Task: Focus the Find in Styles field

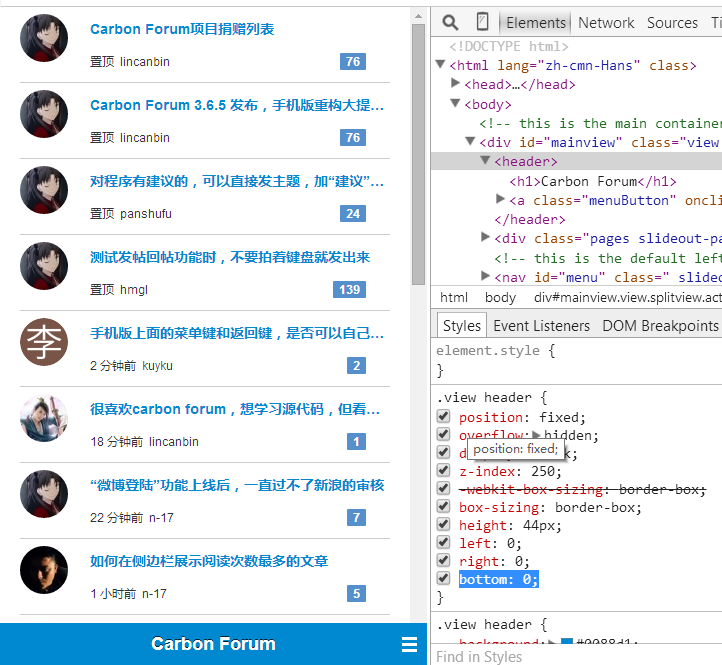Action: click(578, 656)
